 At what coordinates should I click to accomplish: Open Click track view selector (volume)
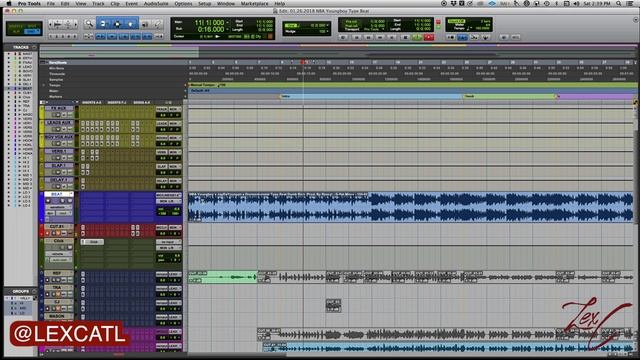pyautogui.click(x=58, y=254)
